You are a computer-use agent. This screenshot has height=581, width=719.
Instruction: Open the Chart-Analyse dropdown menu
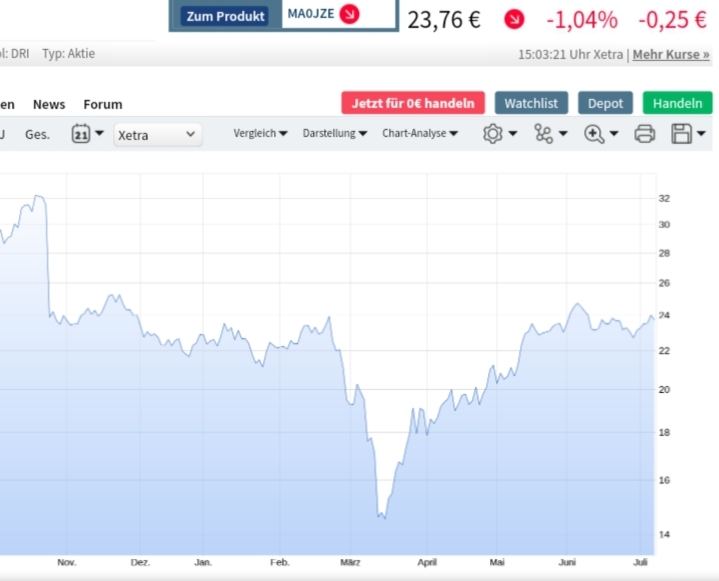pyautogui.click(x=420, y=133)
